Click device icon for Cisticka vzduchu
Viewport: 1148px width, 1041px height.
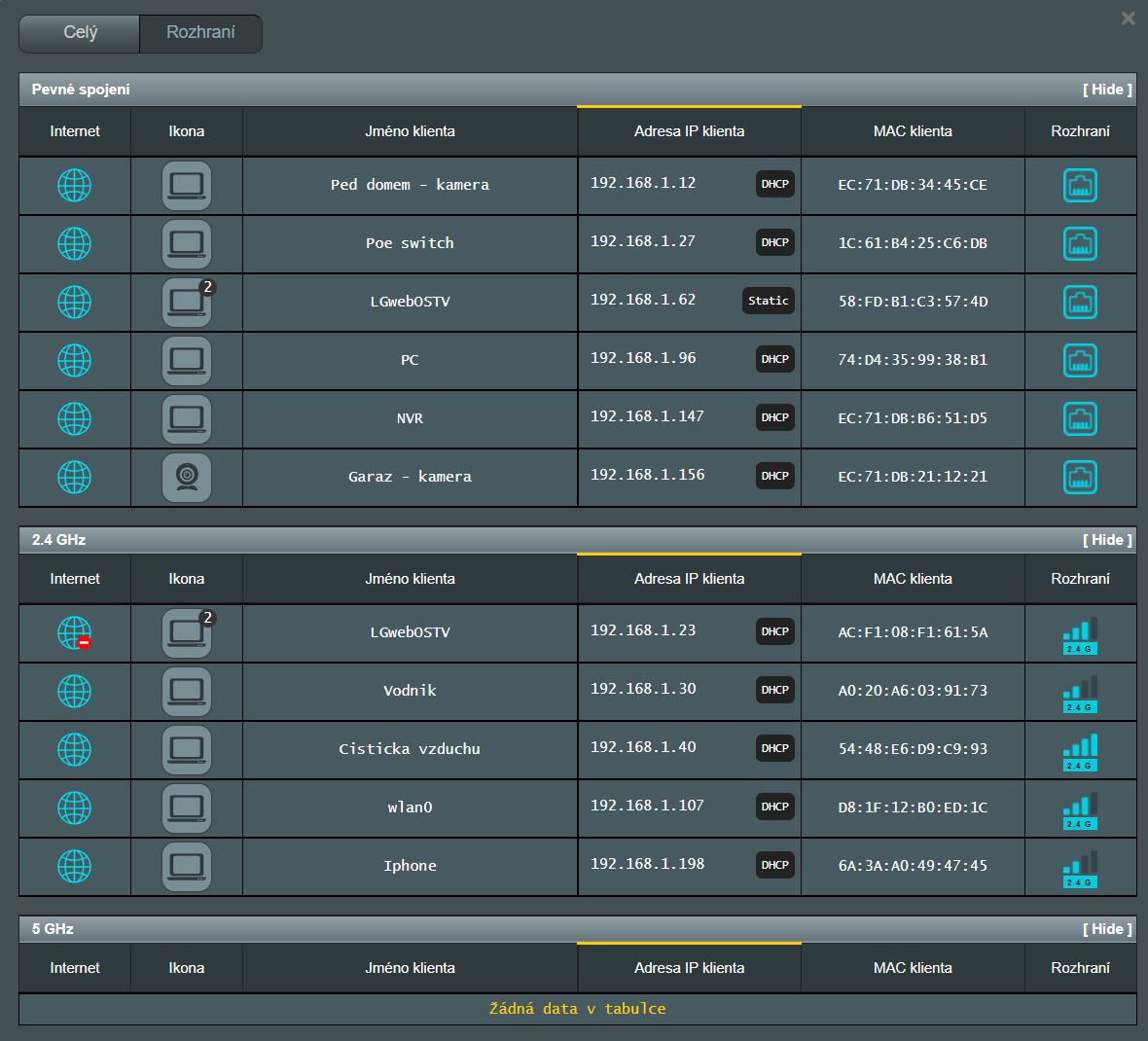point(186,750)
